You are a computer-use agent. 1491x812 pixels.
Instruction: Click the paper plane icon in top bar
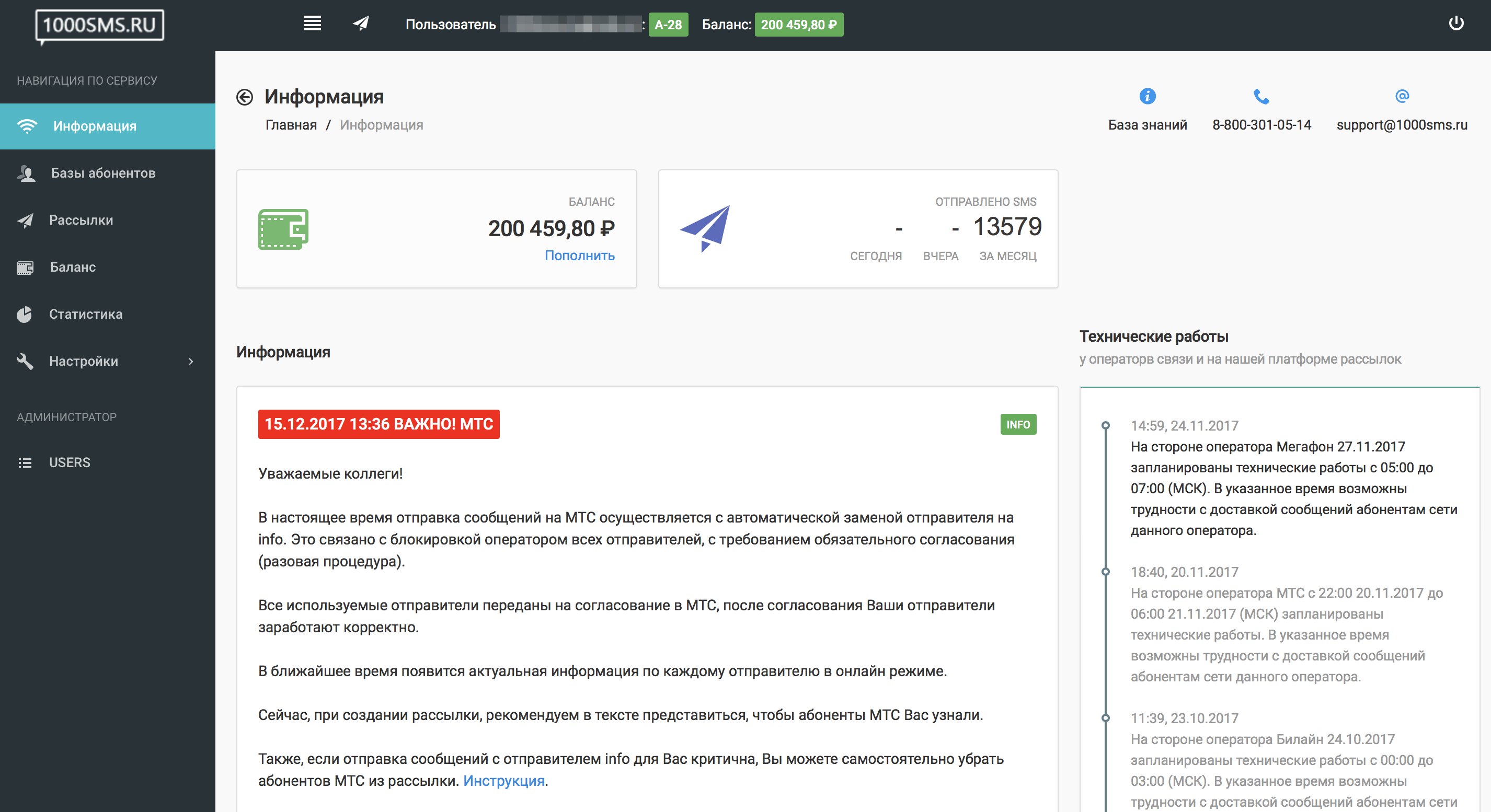click(361, 24)
